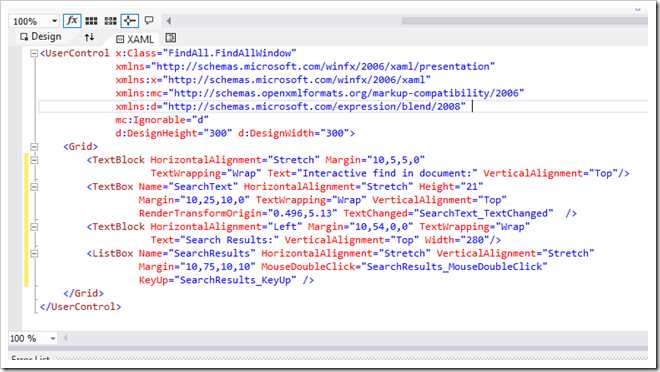Click Margin="10,25,10,0" attribute
Image resolution: width=660 pixels, height=372 pixels.
point(194,200)
